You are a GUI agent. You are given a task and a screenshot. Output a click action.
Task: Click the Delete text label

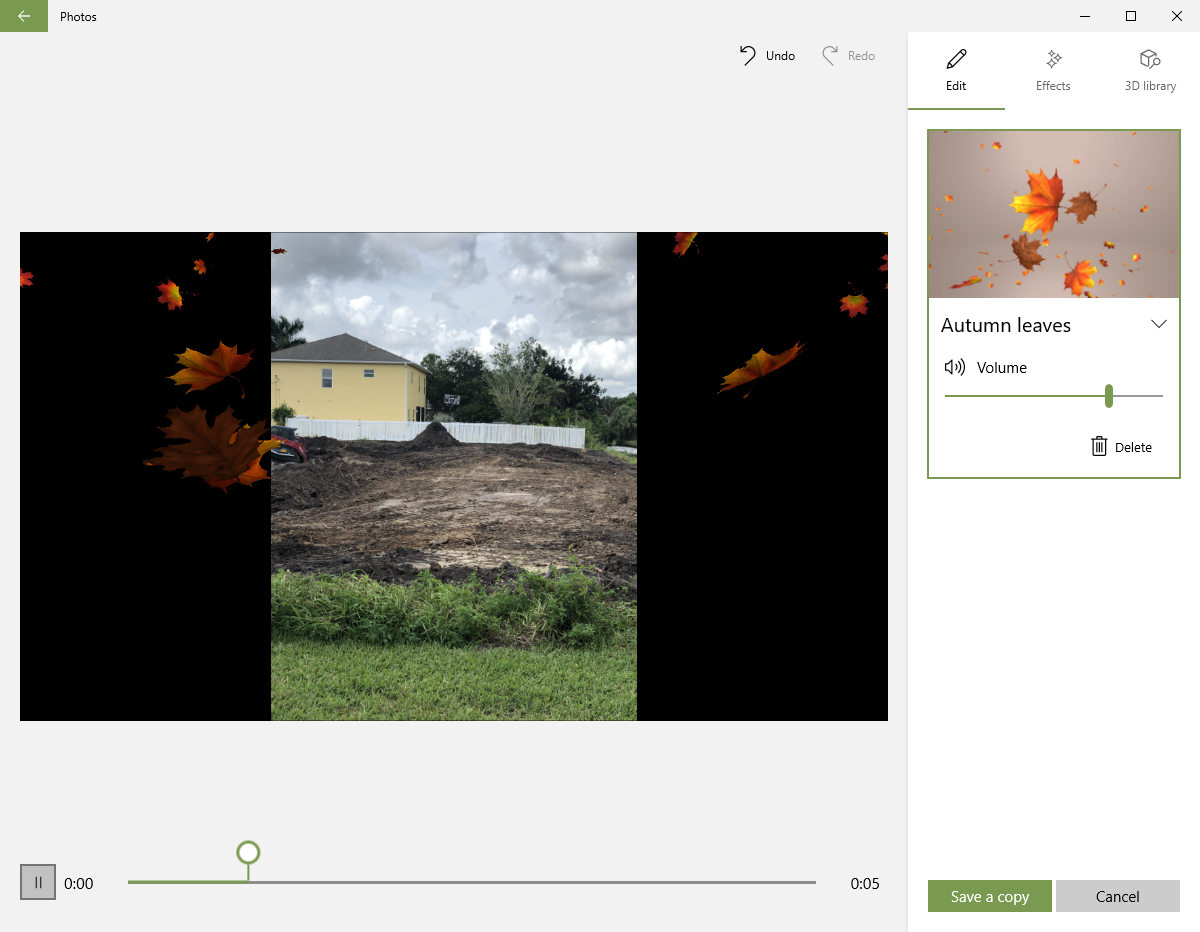pos(1133,447)
